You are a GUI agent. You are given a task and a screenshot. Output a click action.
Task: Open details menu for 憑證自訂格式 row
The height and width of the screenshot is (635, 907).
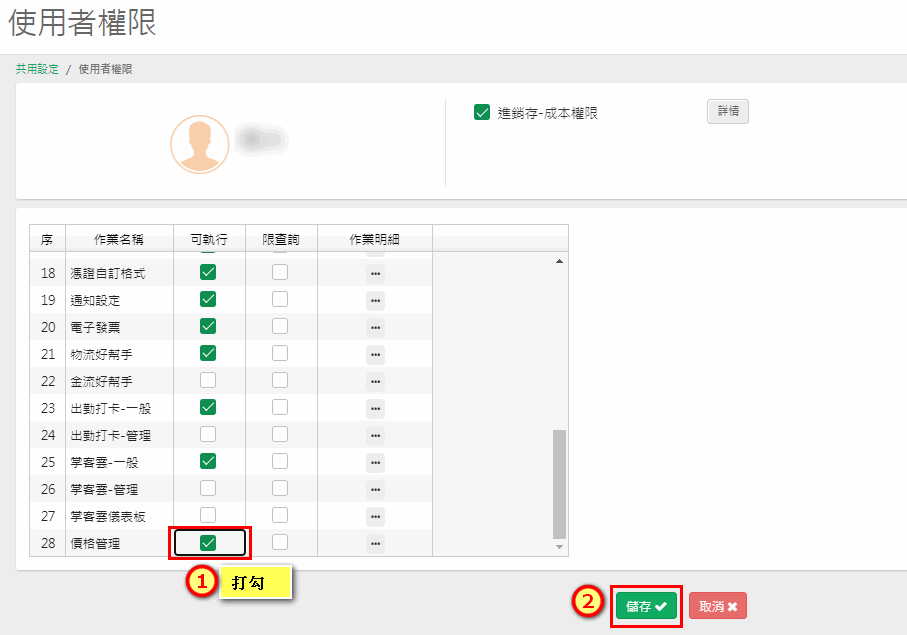tap(375, 274)
